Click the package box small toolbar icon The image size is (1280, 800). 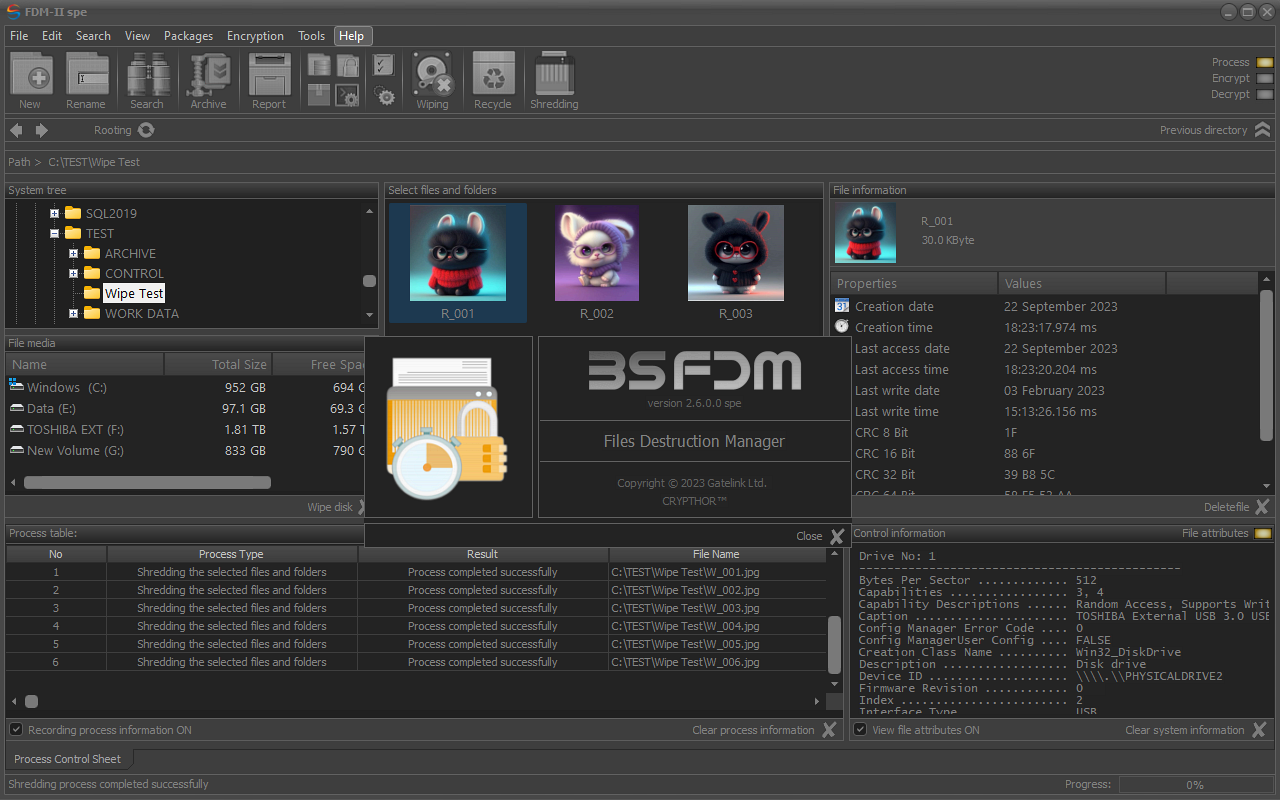319,95
